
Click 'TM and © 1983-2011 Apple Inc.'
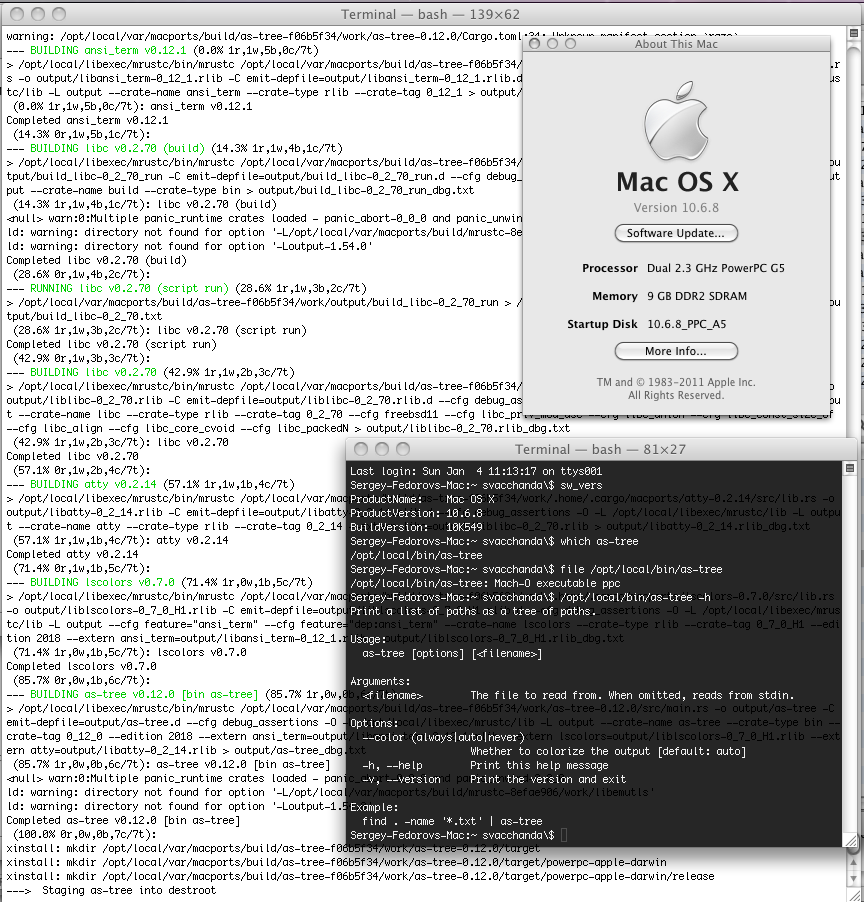pyautogui.click(x=676, y=382)
